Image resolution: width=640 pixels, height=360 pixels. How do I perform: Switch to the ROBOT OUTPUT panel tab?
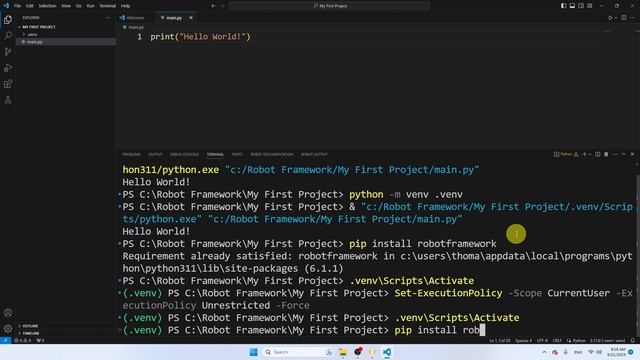pos(314,154)
